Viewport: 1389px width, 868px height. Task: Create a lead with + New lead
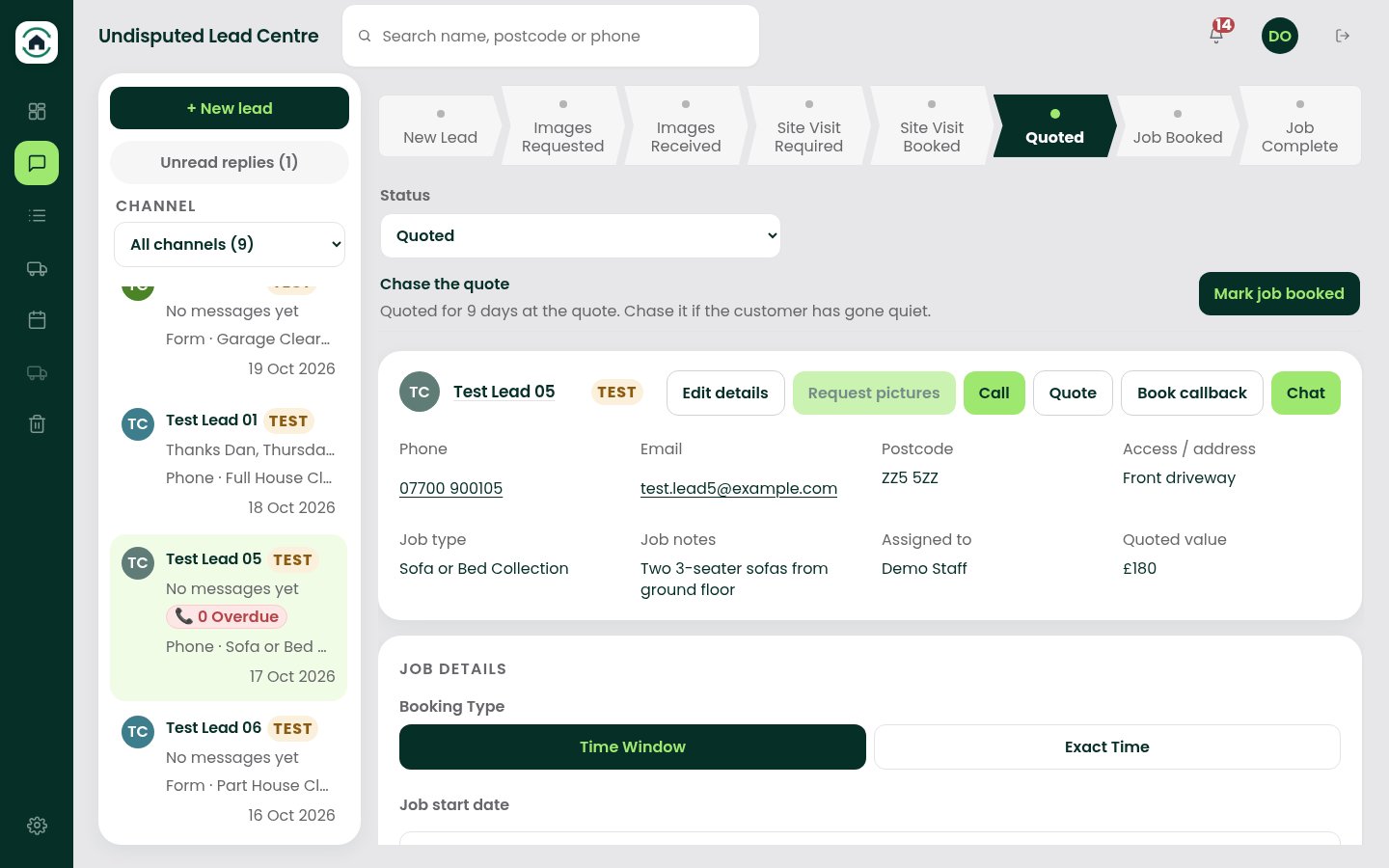[x=230, y=108]
